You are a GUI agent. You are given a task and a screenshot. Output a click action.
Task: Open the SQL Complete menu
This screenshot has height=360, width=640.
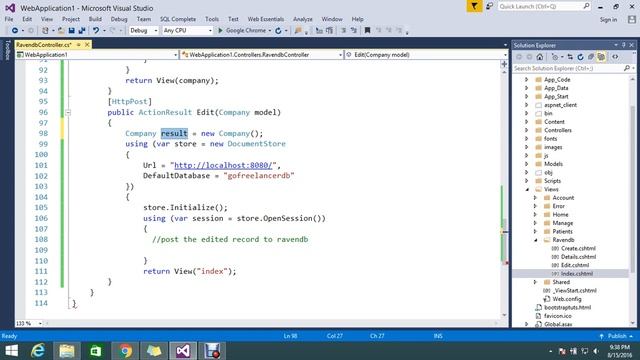tap(178, 19)
